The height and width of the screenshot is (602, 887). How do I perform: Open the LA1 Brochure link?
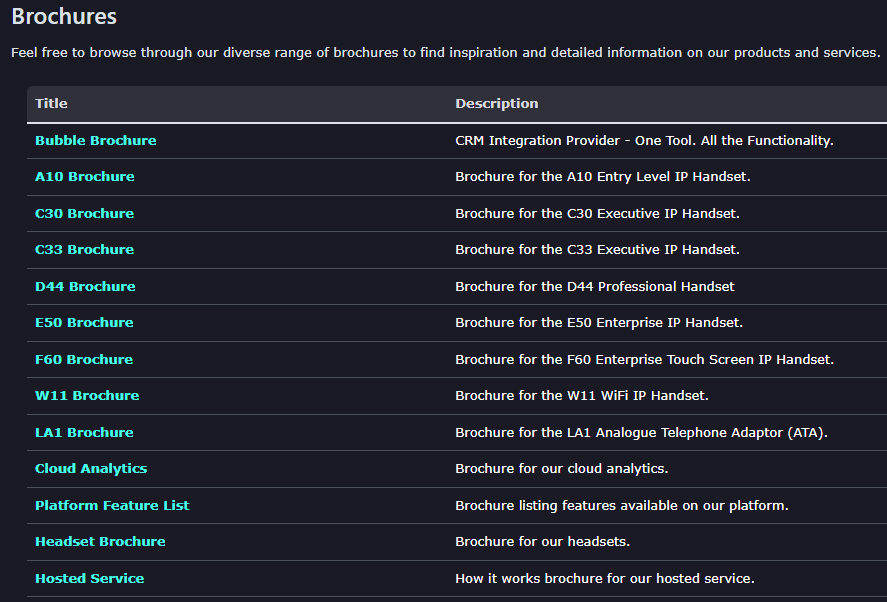click(84, 432)
